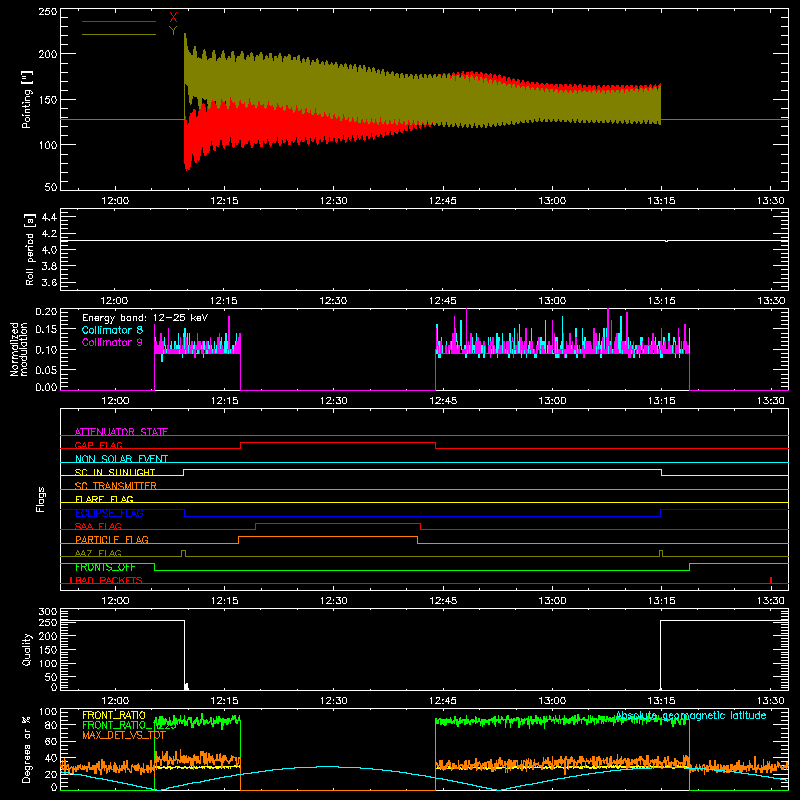Image resolution: width=800 pixels, height=800 pixels.
Task: Click the 12:00 tick under the Pointing plot
Action: pyautogui.click(x=115, y=201)
